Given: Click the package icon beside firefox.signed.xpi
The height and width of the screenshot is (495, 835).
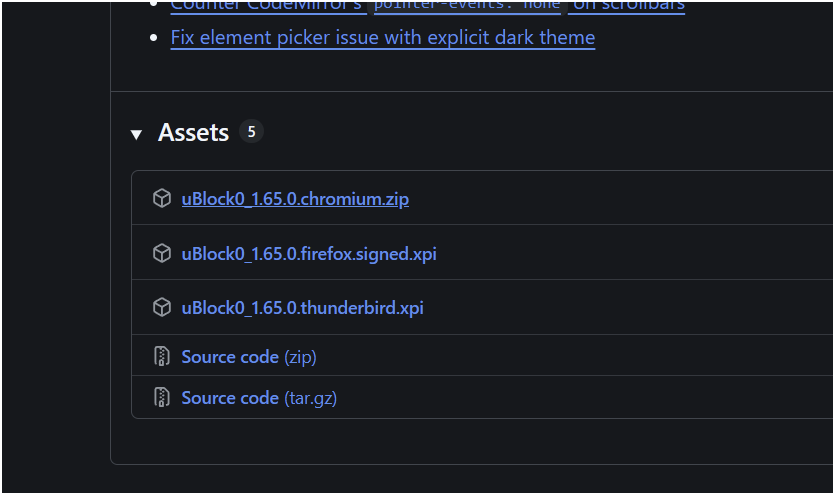Looking at the screenshot, I should (x=162, y=253).
